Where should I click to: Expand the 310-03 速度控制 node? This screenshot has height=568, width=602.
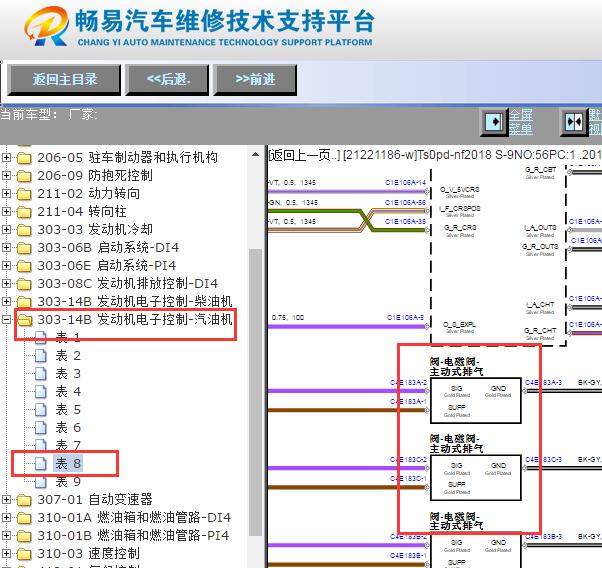point(6,553)
